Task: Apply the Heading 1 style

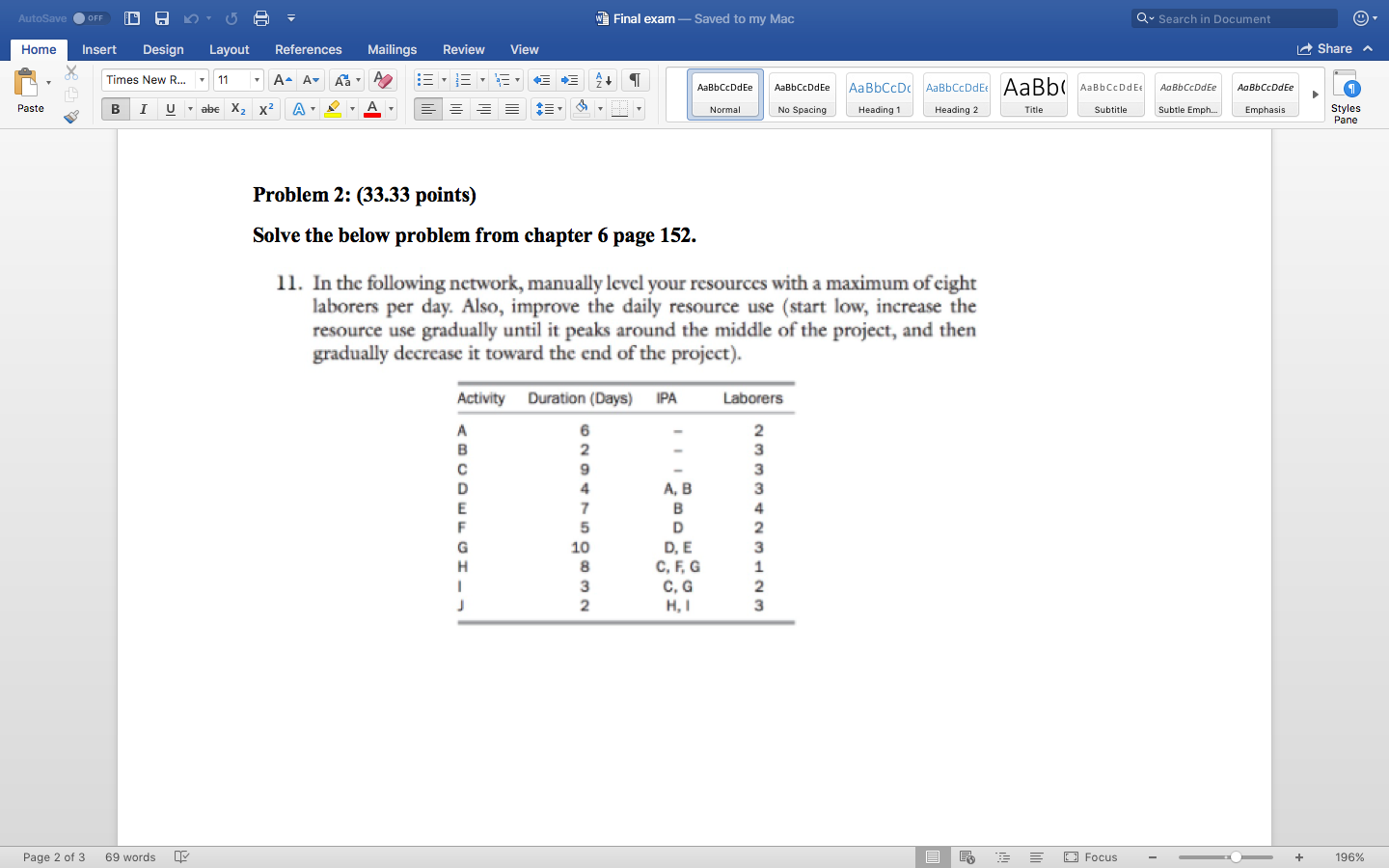Action: [x=880, y=95]
